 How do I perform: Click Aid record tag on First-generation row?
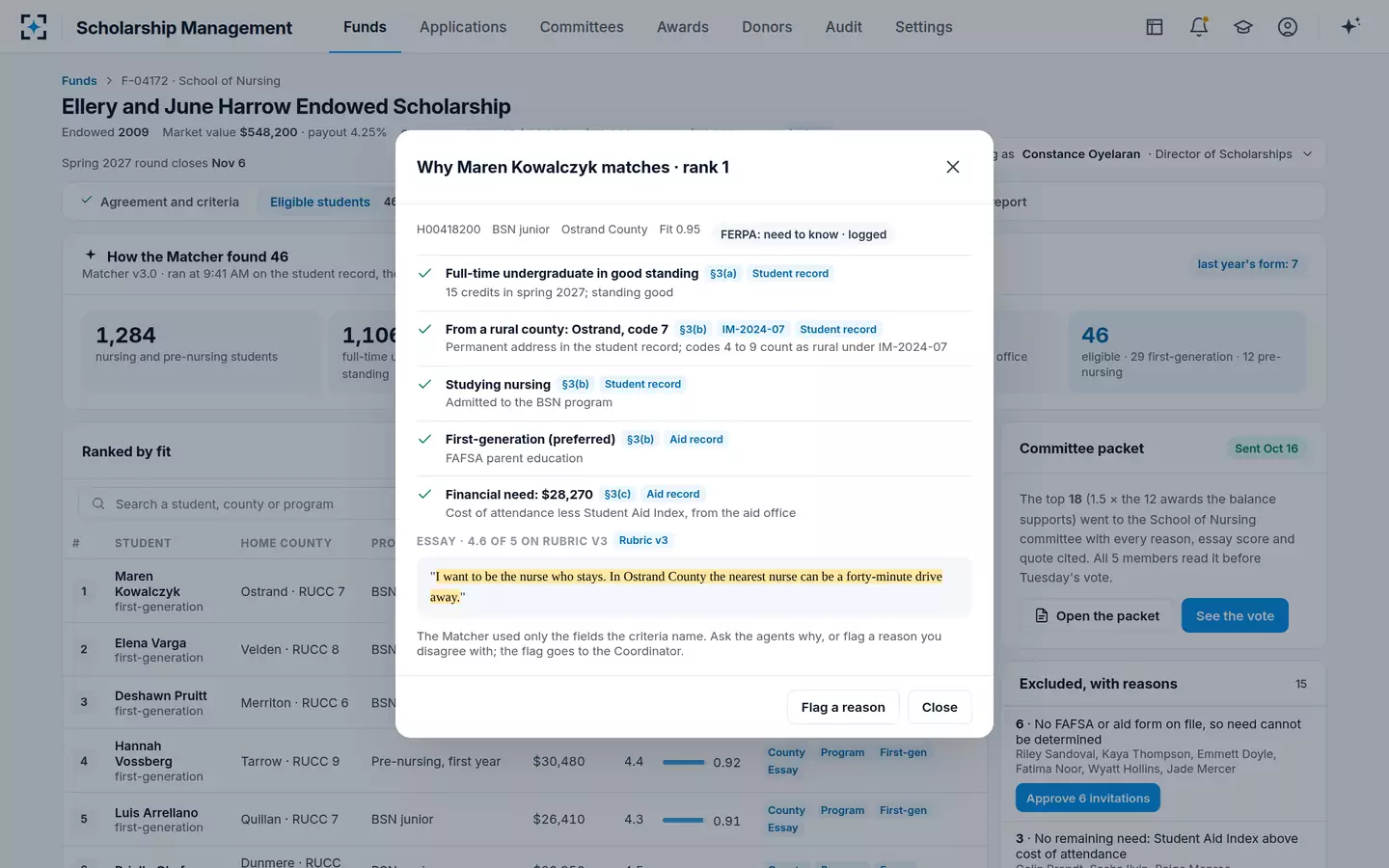696,439
